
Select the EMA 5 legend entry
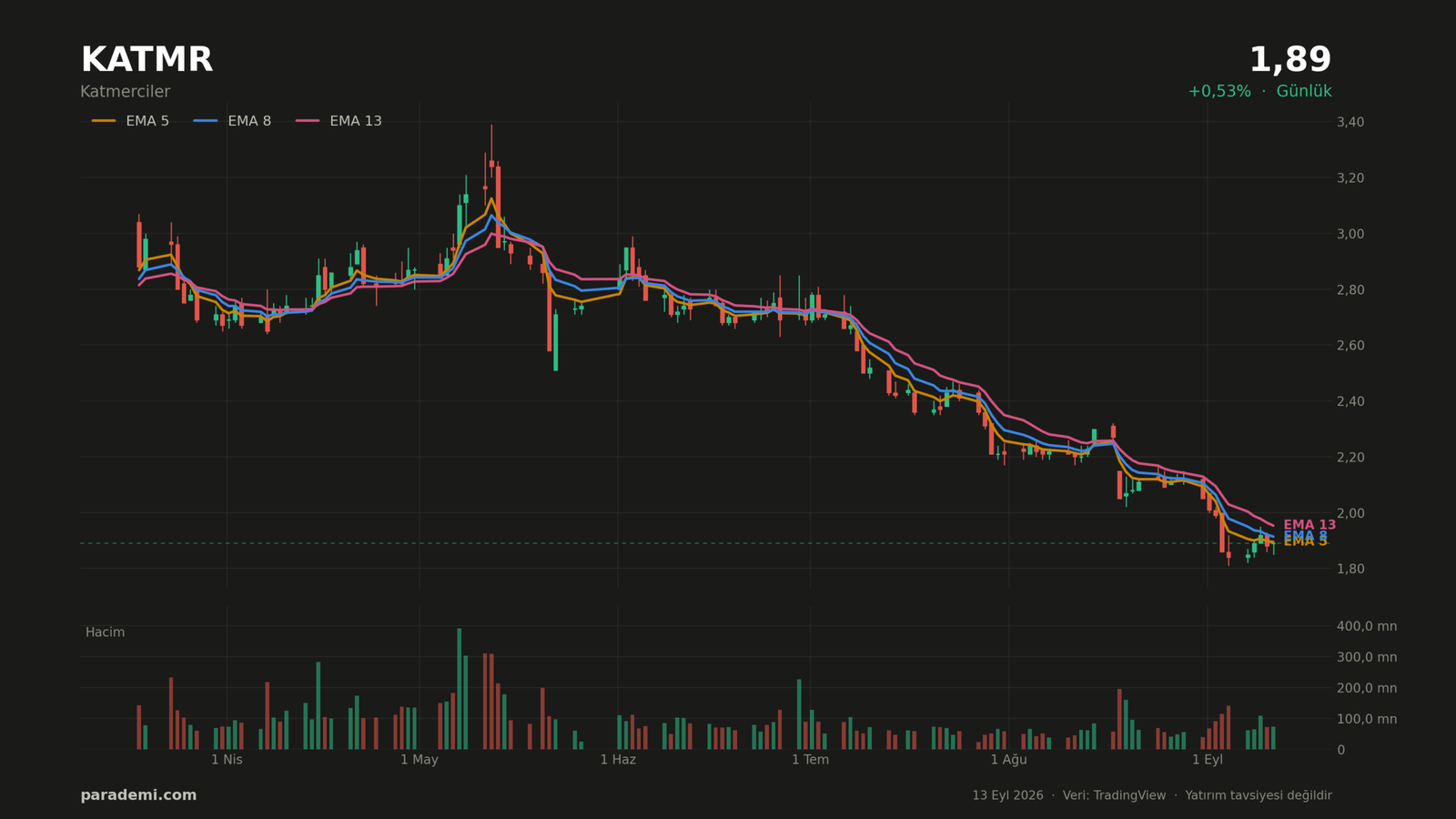tap(130, 121)
